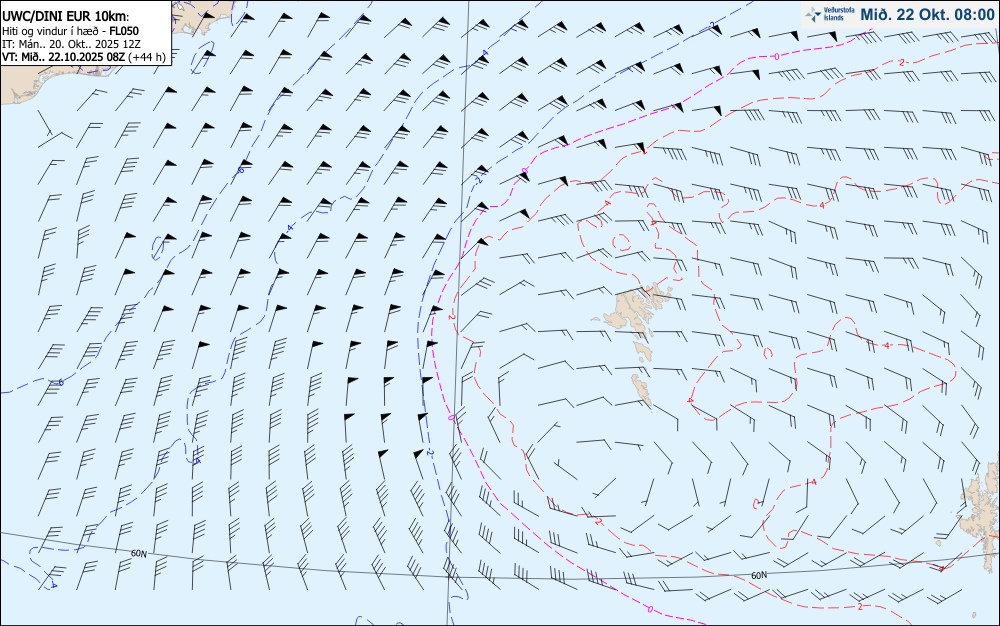Click the 'IT: Mán.. 20. Okt.. 2025 12Z' line
The height and width of the screenshot is (626, 1000).
tap(71, 44)
